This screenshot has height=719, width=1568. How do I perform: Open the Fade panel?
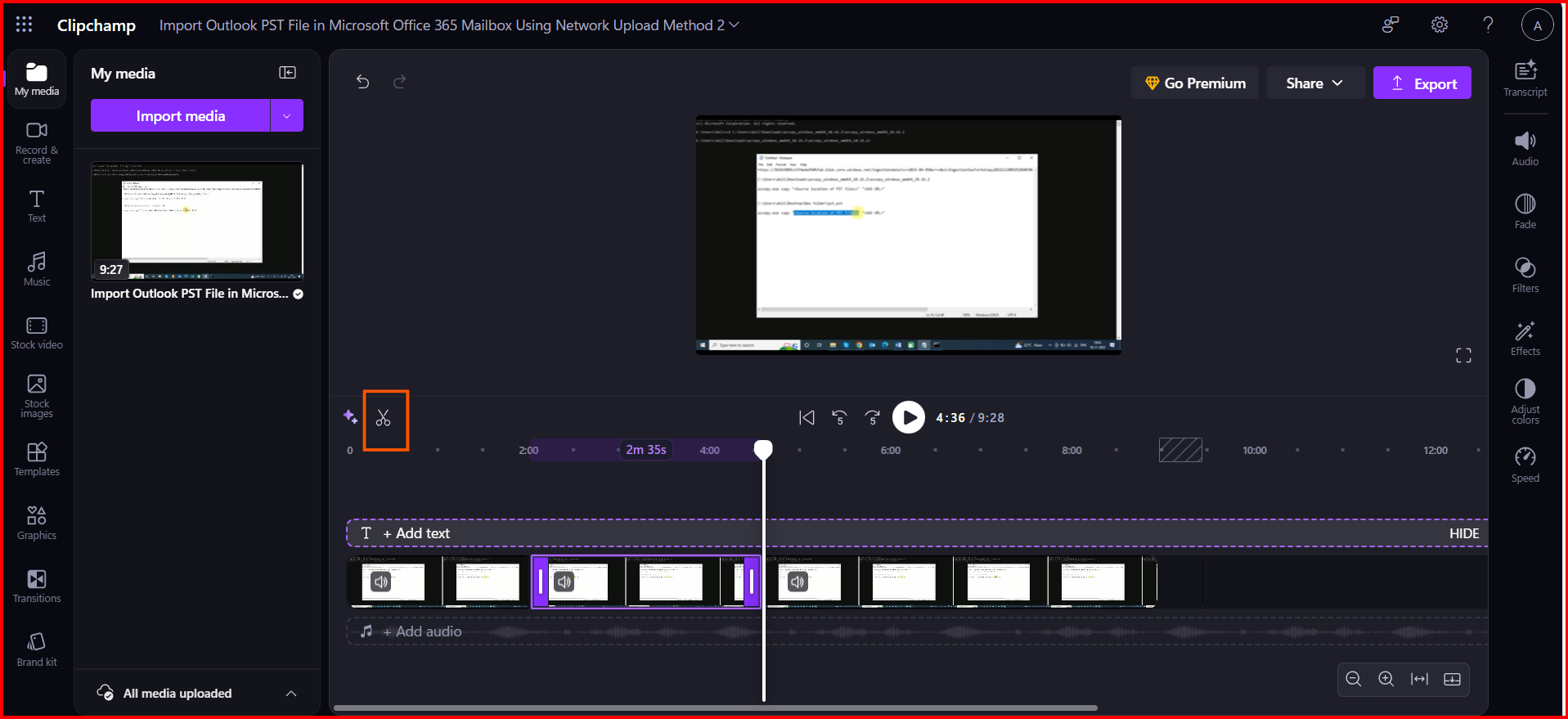[1525, 211]
